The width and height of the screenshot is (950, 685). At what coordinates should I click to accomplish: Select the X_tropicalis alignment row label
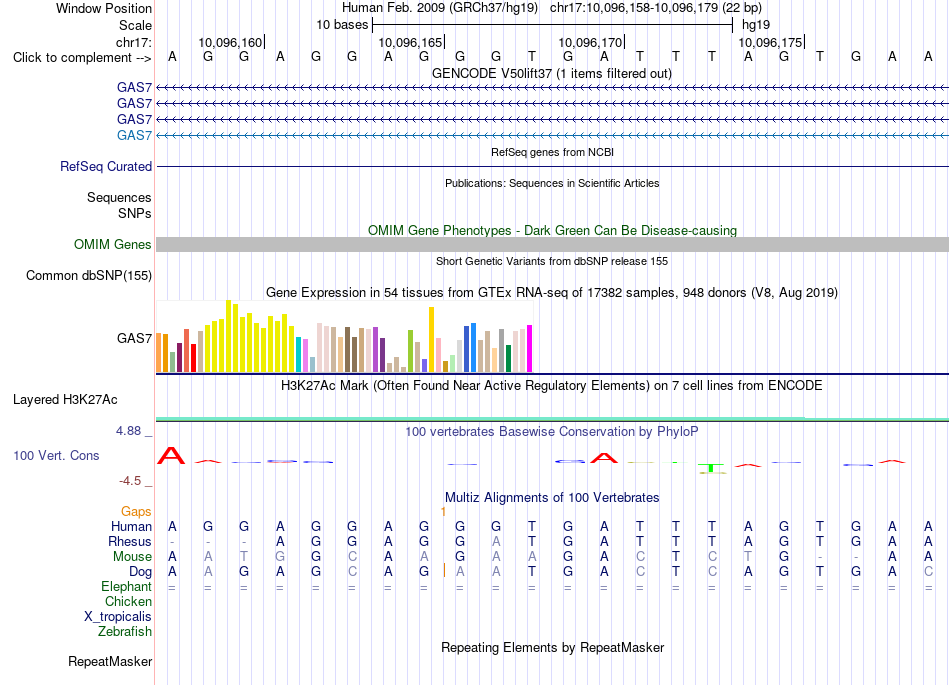pyautogui.click(x=118, y=617)
